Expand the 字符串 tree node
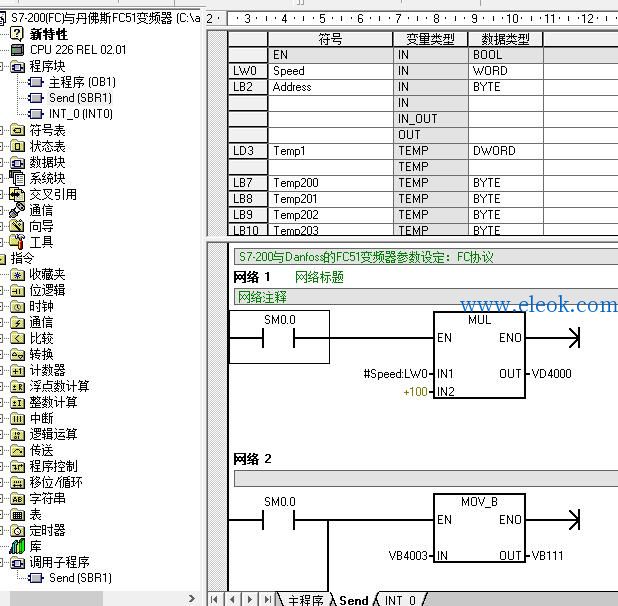This screenshot has width=618, height=606. [2, 498]
